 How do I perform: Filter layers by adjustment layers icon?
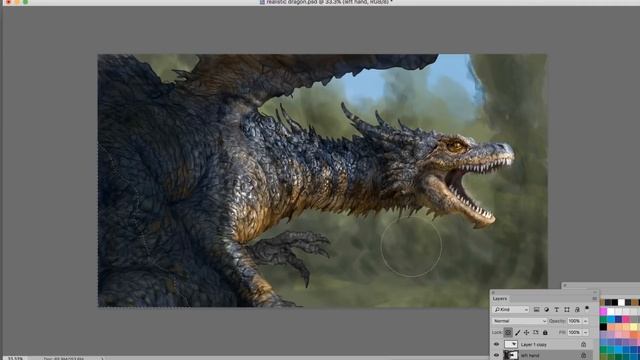547,310
